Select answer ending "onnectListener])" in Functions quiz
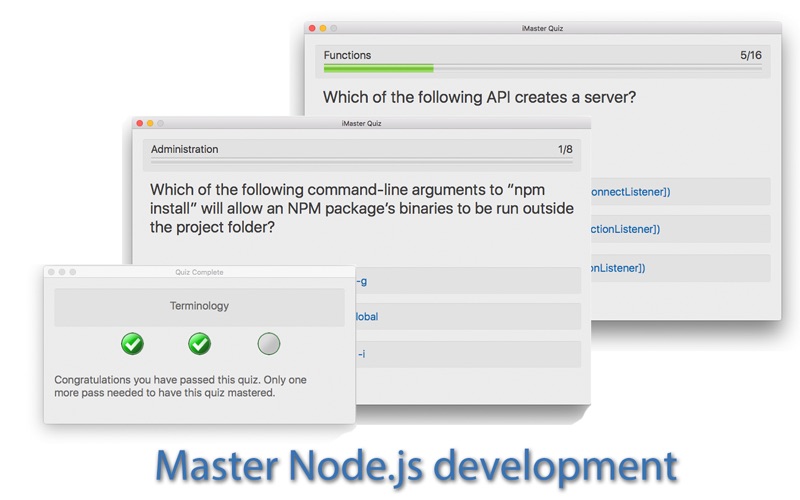The height and width of the screenshot is (500, 800). coord(681,192)
